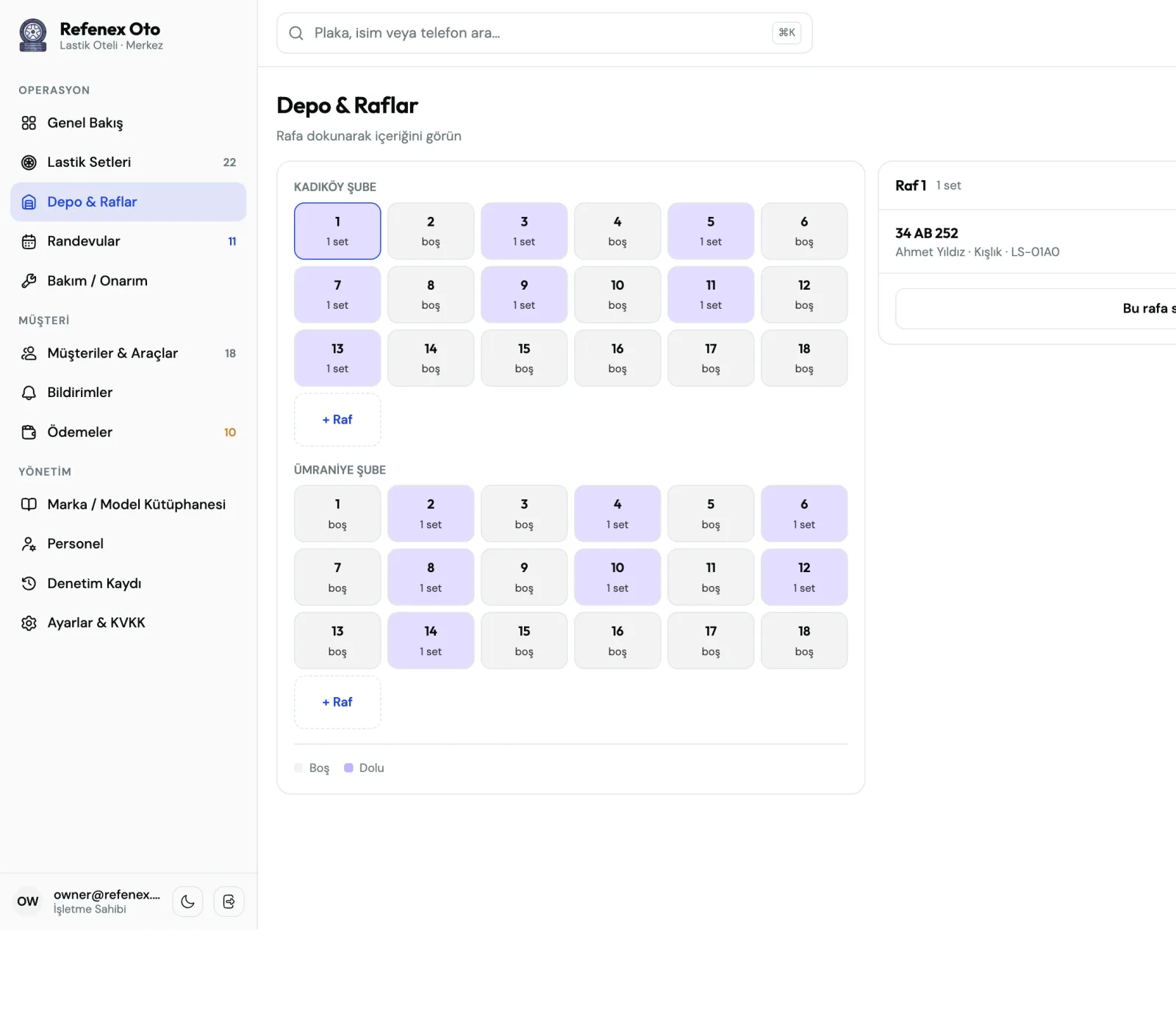Viewport: 1176px width, 1011px height.
Task: Toggle dark mode with the moon icon
Action: 187,901
